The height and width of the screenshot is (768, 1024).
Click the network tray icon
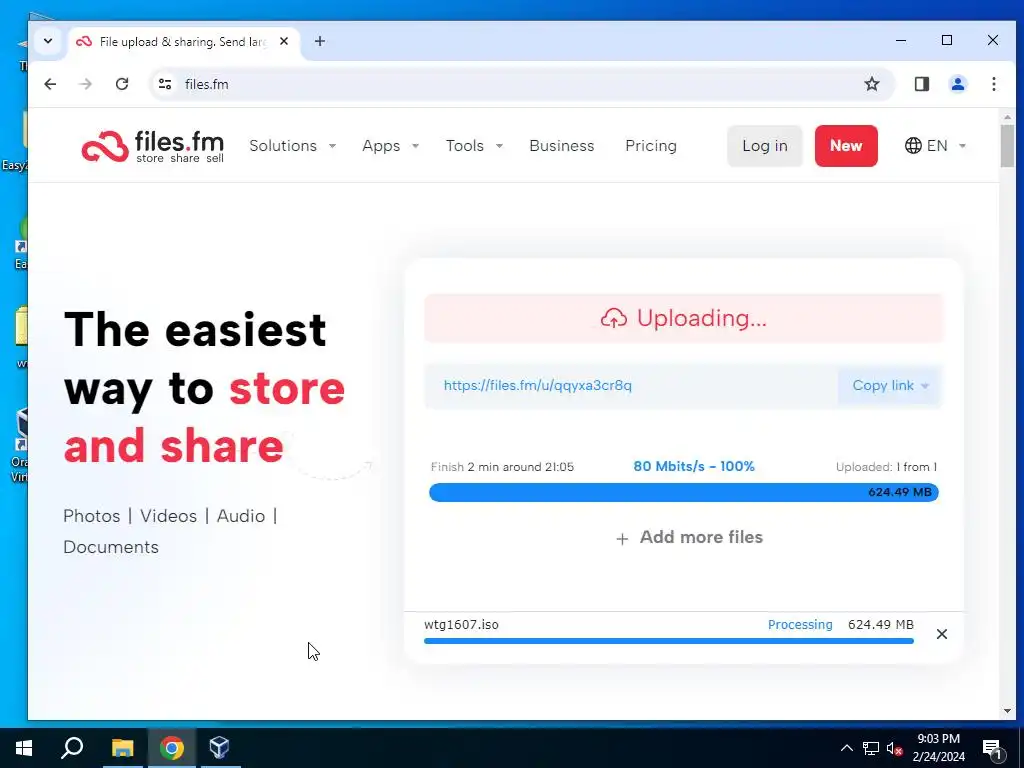(871, 748)
